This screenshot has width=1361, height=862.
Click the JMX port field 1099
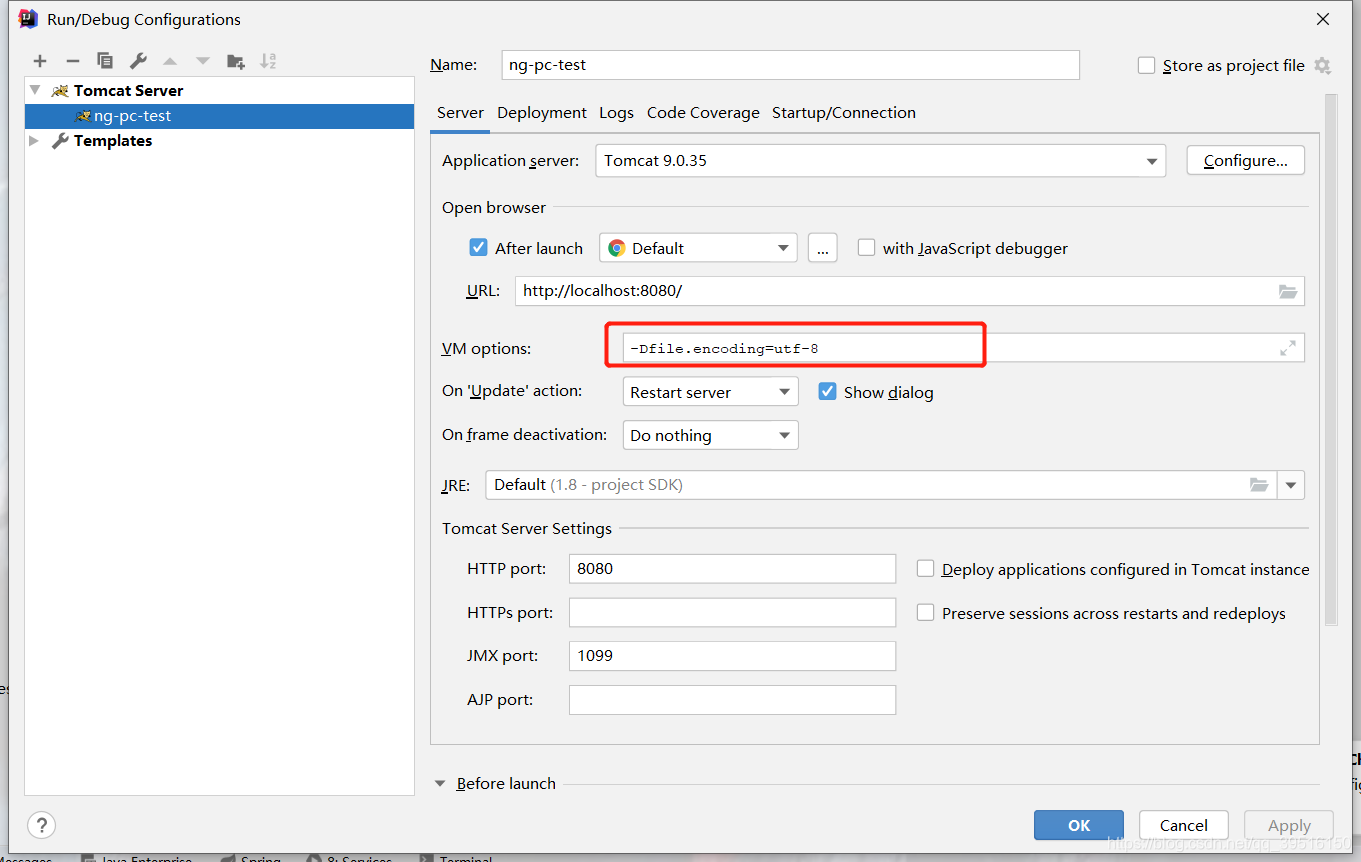pyautogui.click(x=732, y=656)
